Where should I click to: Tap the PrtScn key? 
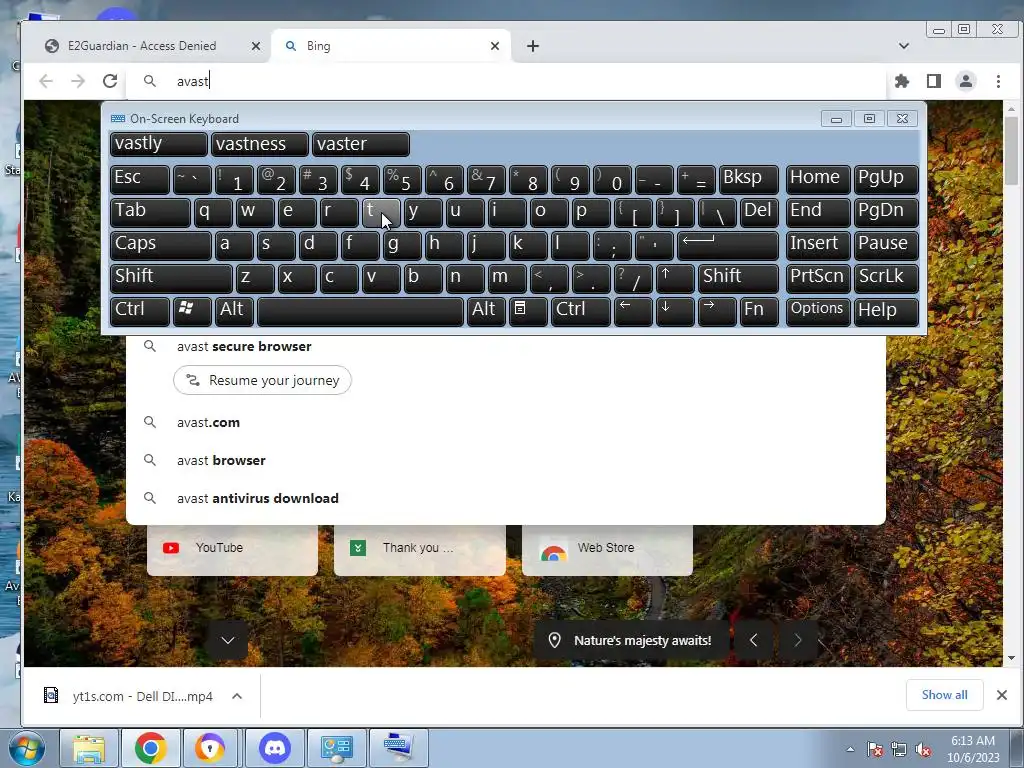pos(818,278)
